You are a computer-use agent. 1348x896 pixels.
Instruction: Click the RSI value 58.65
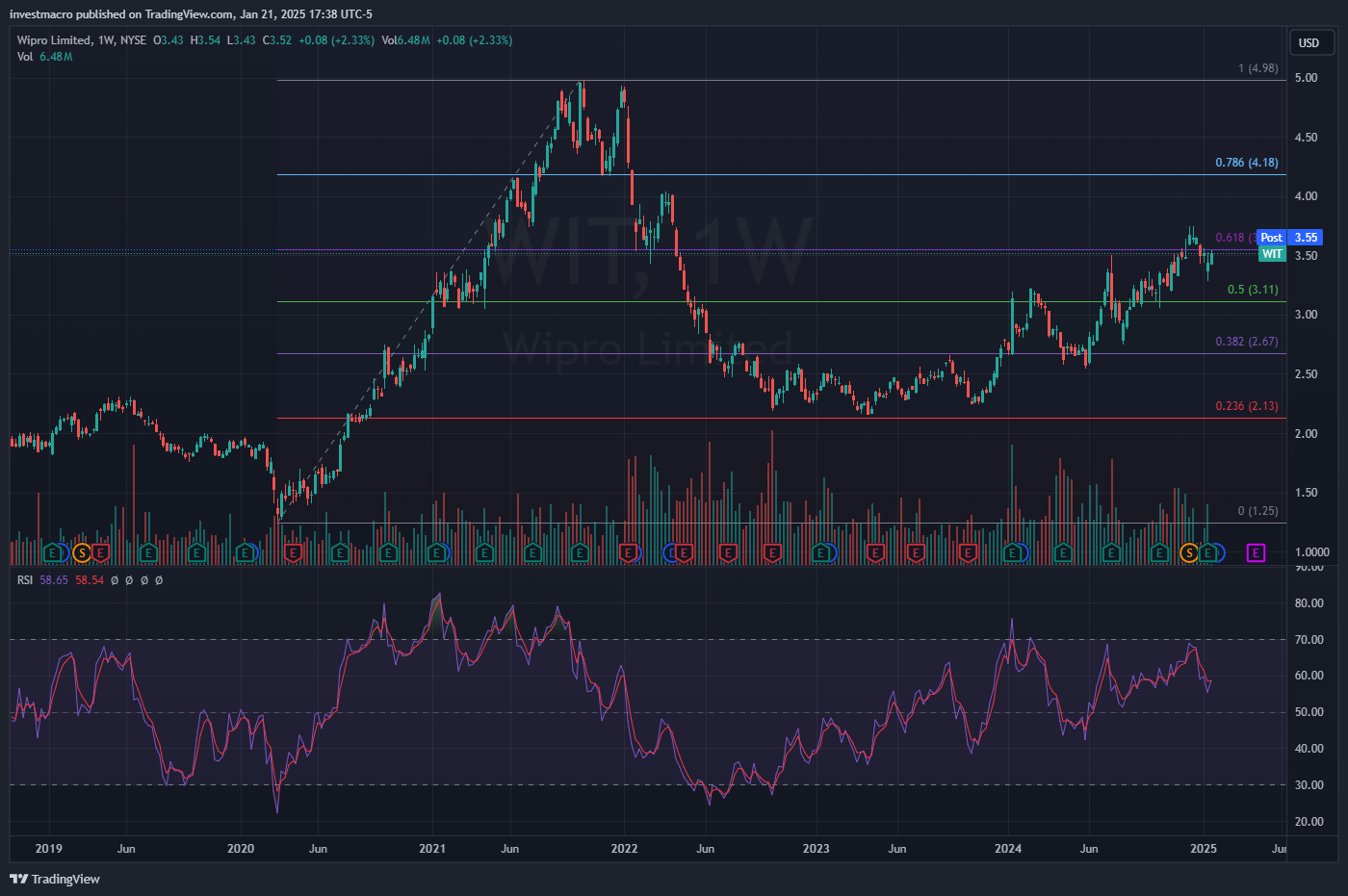tap(54, 580)
